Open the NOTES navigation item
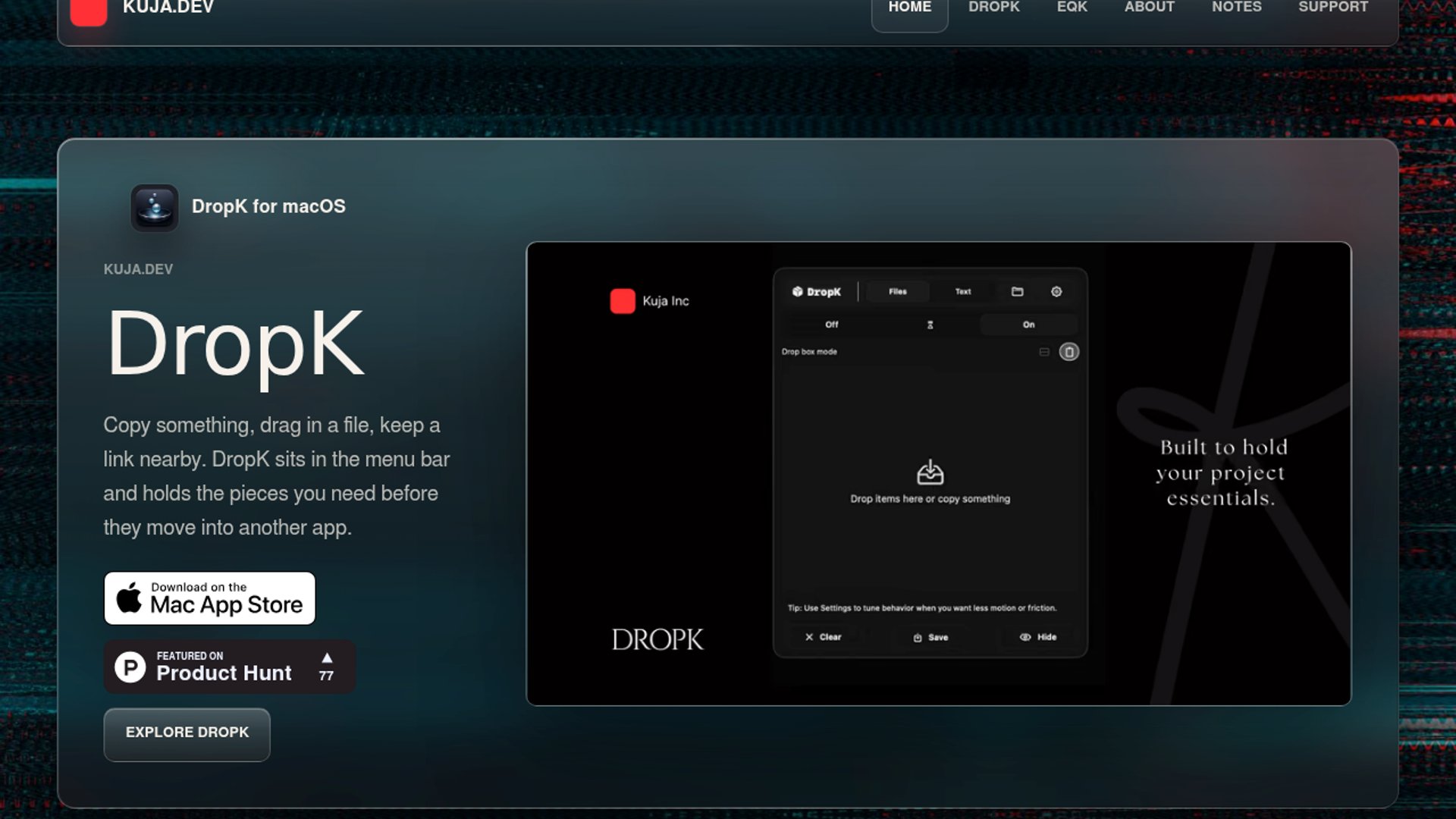Screen dimensions: 1456x819 click(1237, 8)
